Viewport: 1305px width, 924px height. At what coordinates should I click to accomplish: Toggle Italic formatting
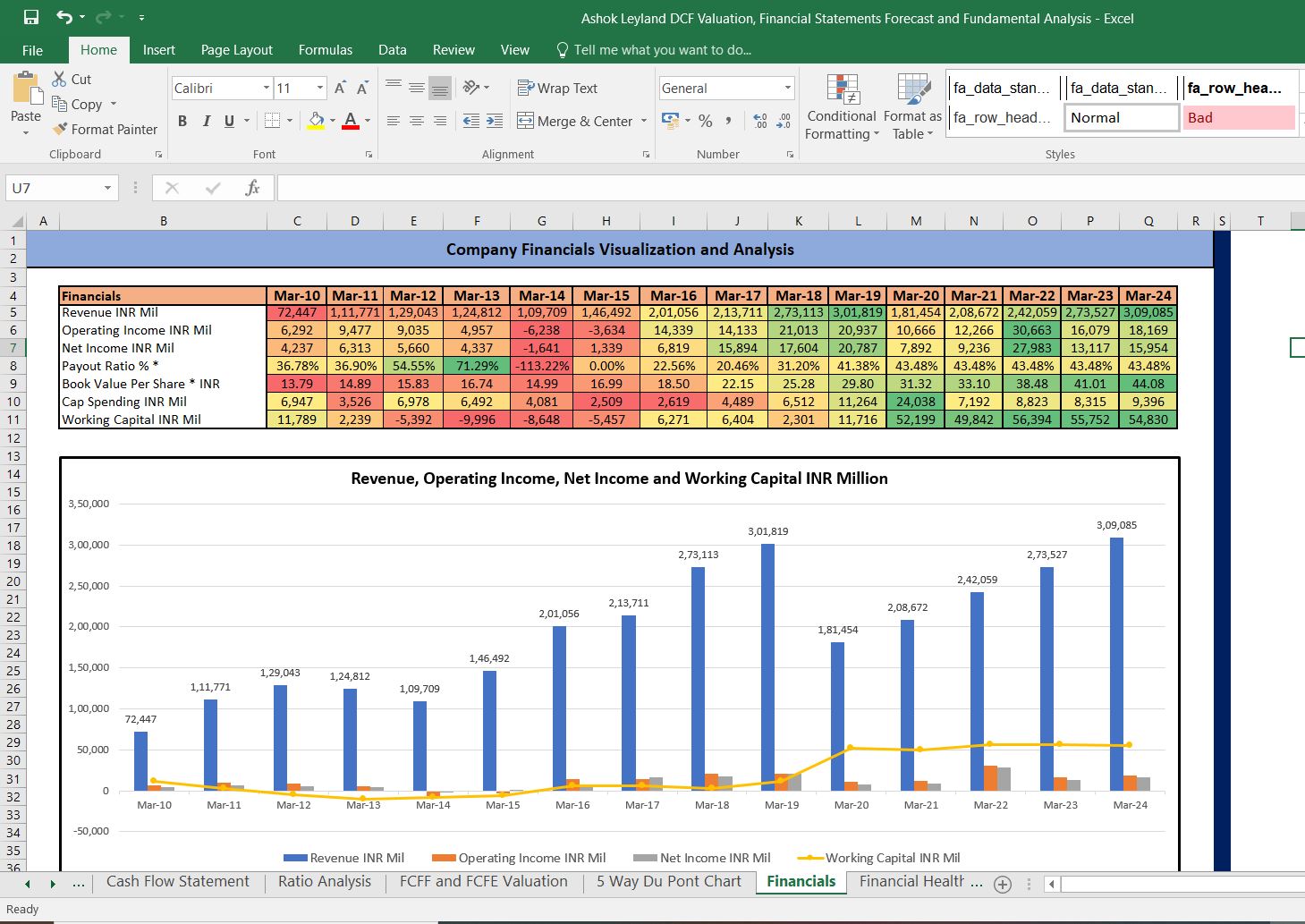[206, 121]
